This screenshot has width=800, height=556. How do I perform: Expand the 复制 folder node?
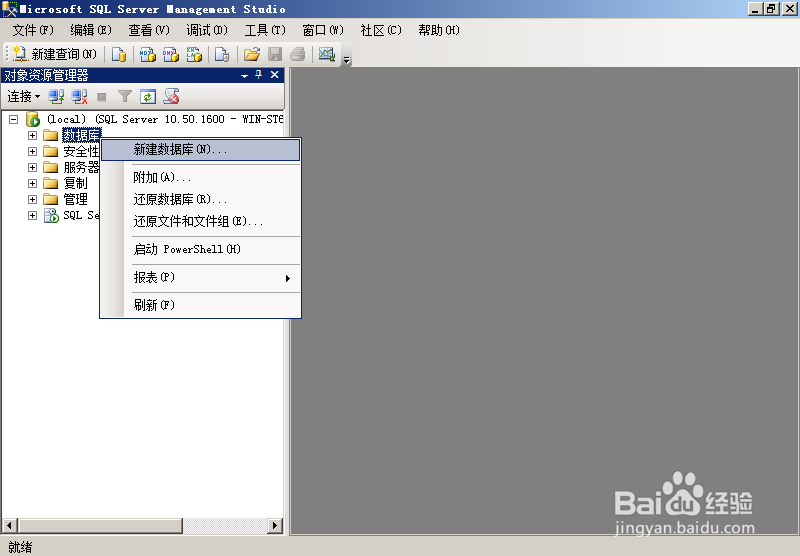[32, 183]
